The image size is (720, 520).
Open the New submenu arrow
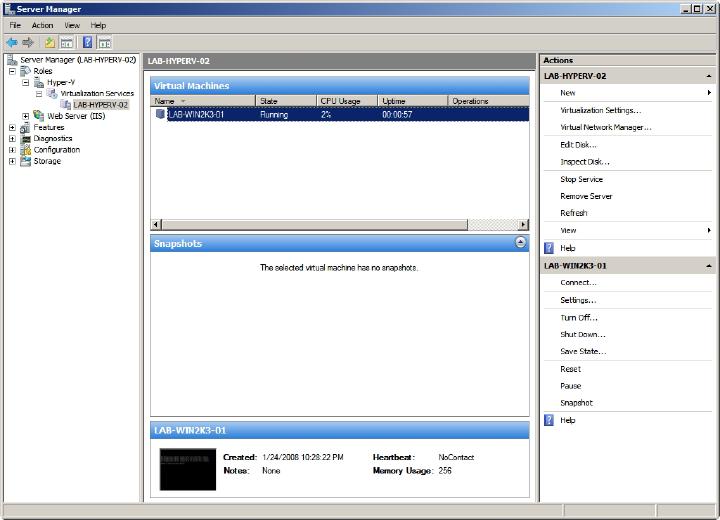(x=709, y=93)
